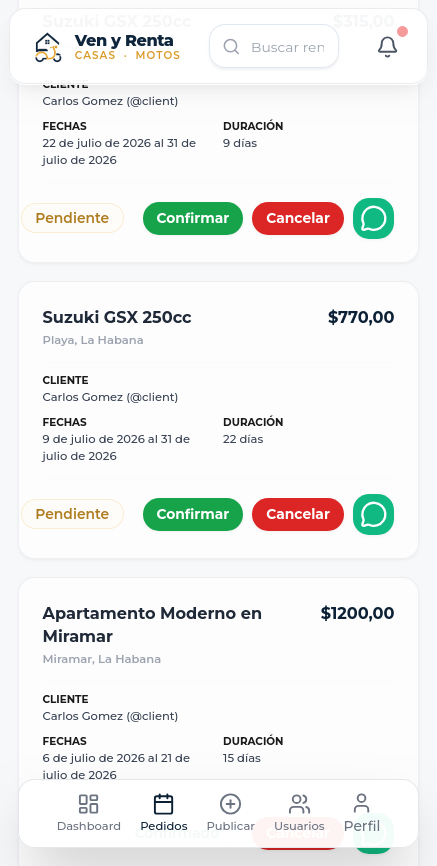Screen dimensions: 437x866
Task: Focus the Buscar rentas search field
Action: coord(274,46)
